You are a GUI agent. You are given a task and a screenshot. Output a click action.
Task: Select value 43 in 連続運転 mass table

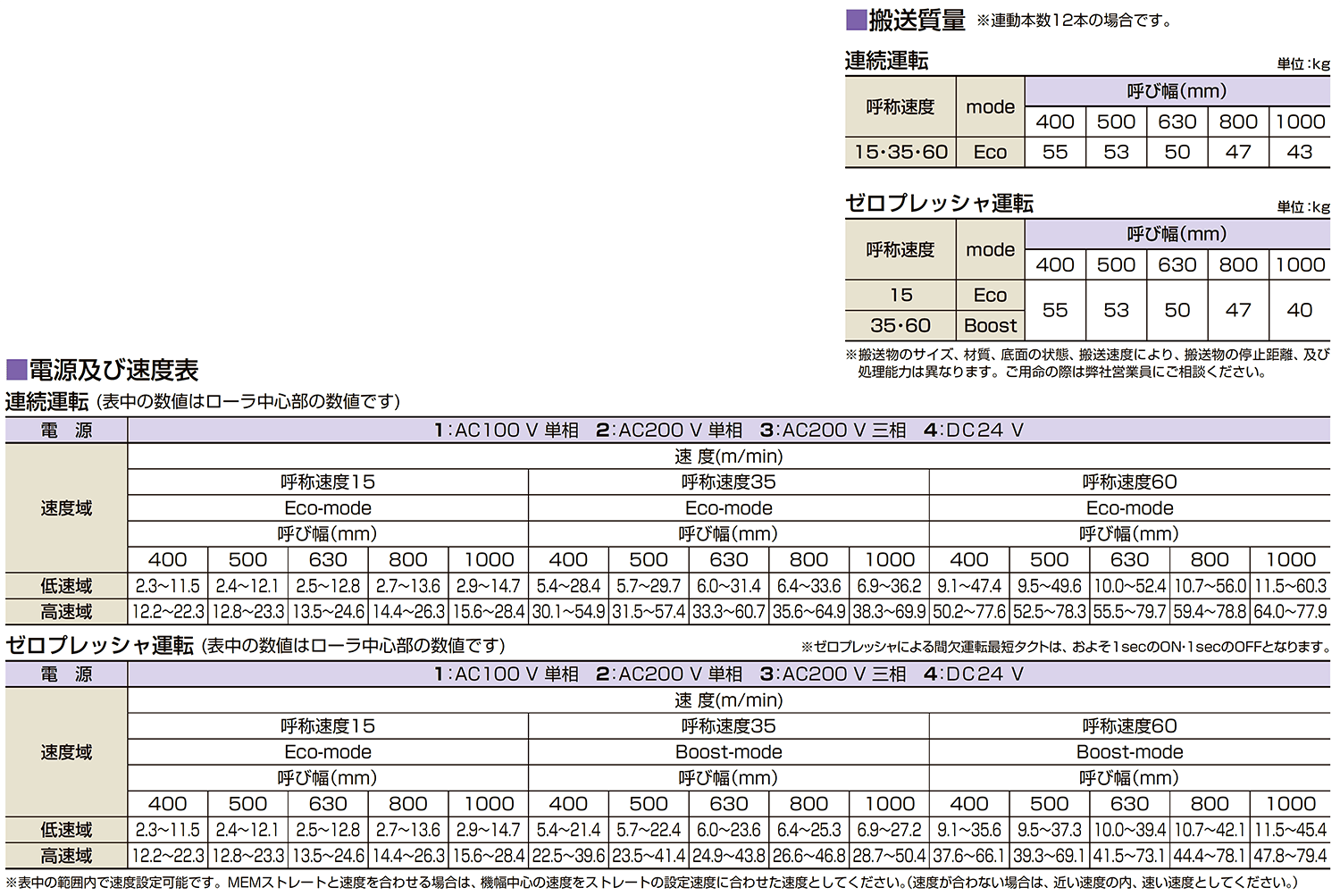click(1300, 152)
